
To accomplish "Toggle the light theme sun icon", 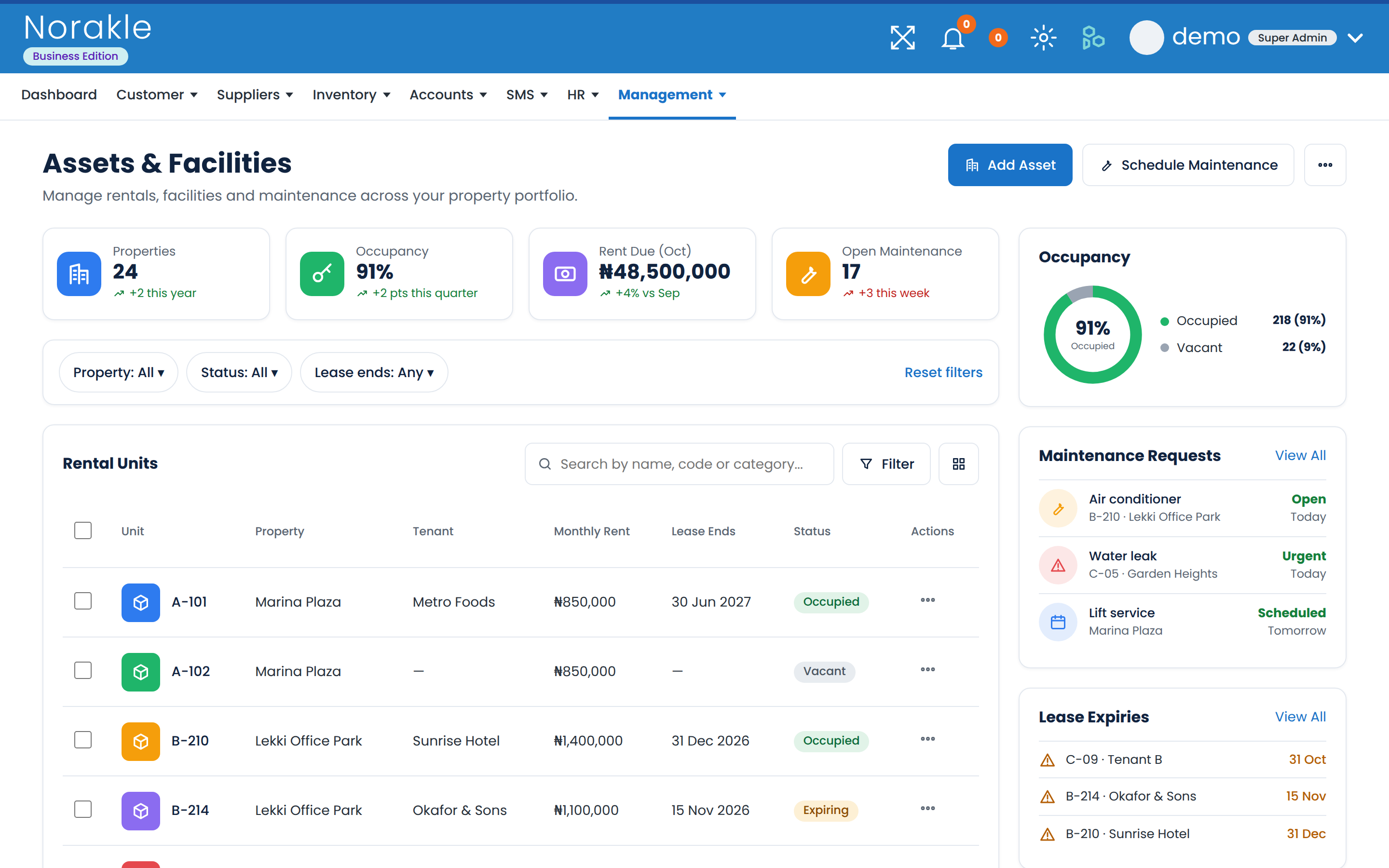I will pos(1044,38).
